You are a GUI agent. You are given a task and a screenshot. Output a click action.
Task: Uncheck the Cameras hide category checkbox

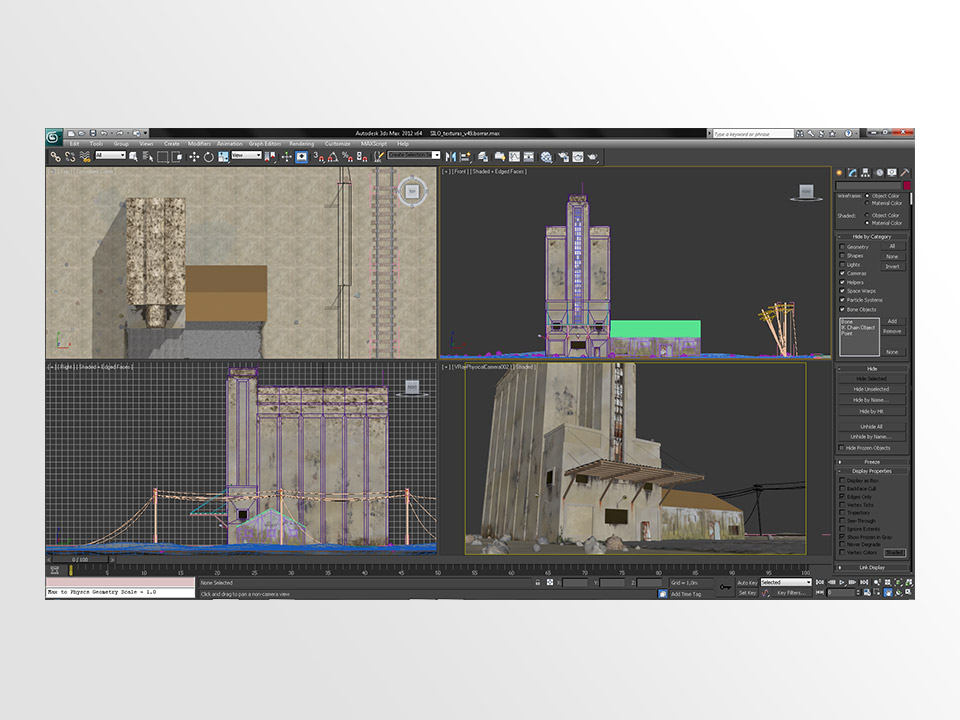tap(842, 273)
